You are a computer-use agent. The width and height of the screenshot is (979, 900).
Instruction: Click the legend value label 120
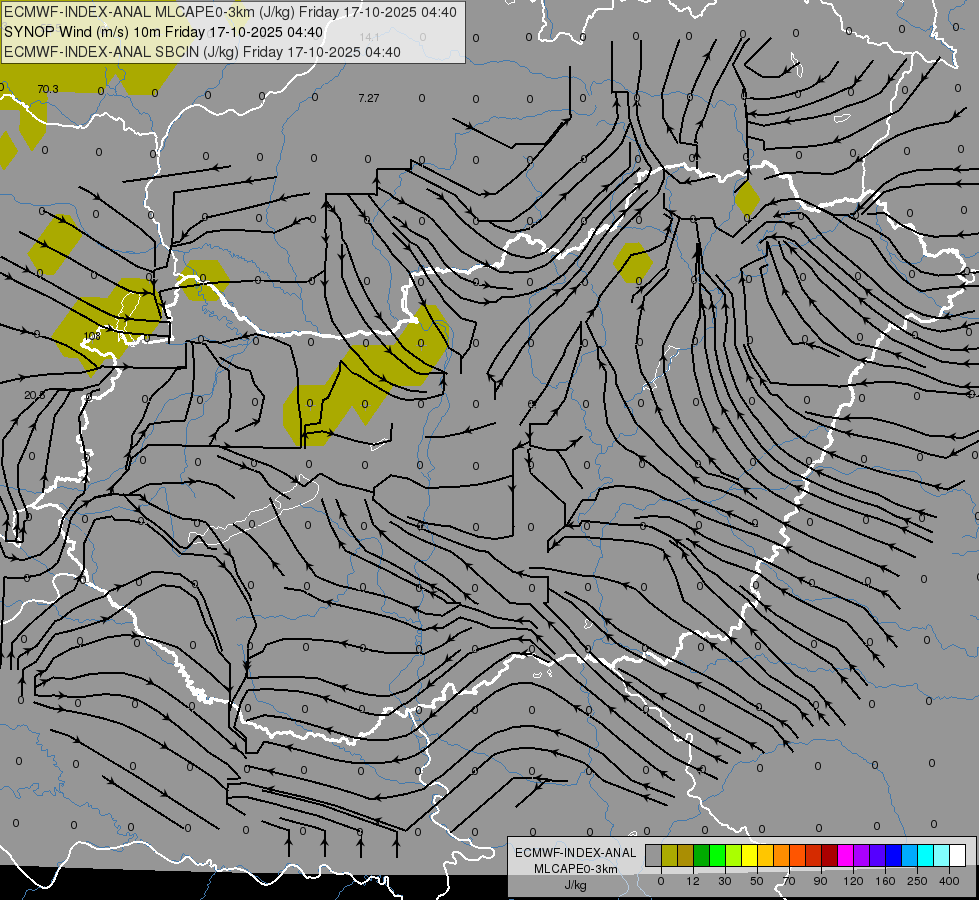pos(853,881)
